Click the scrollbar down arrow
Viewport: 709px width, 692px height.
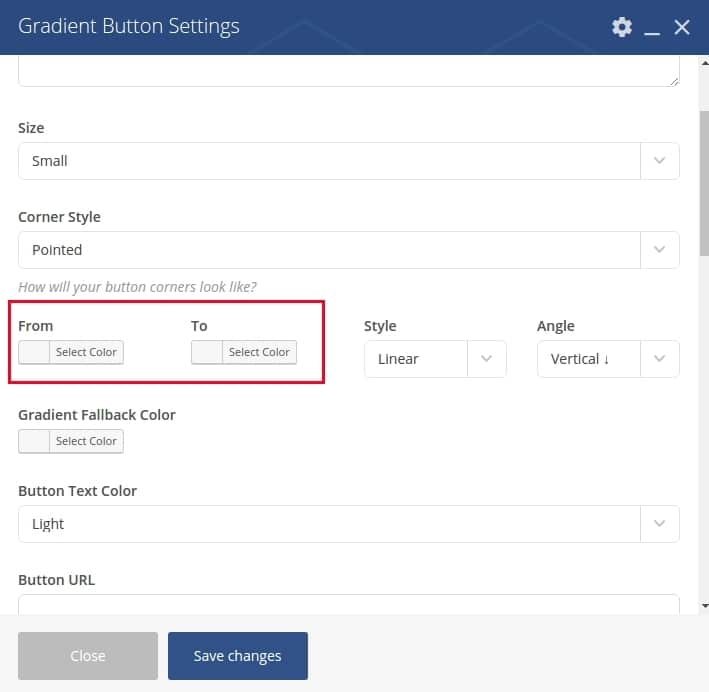coord(704,606)
